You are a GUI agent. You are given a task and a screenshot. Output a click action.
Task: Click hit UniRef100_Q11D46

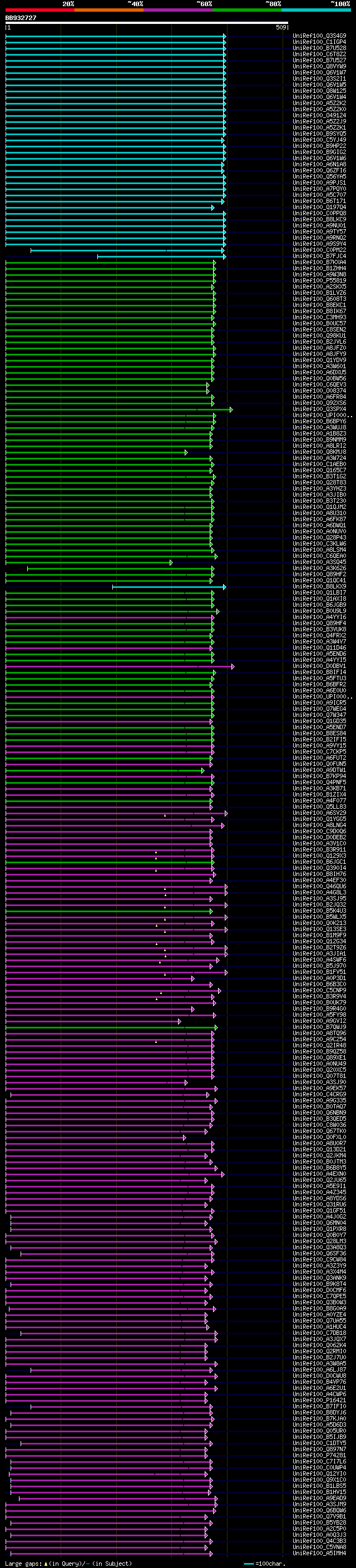pos(319,648)
